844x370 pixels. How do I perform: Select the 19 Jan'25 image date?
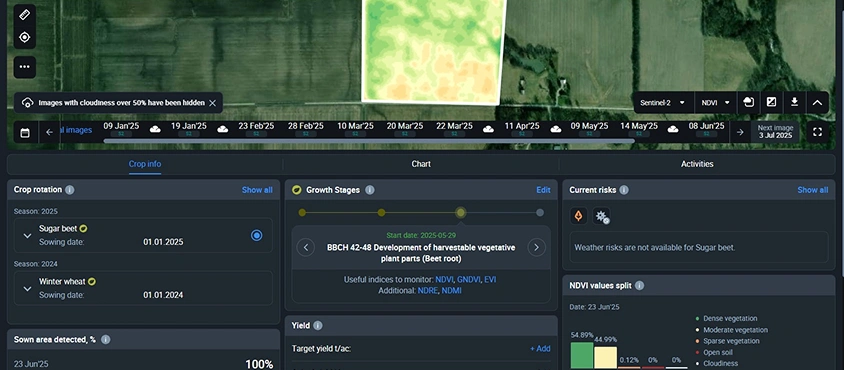tap(189, 129)
